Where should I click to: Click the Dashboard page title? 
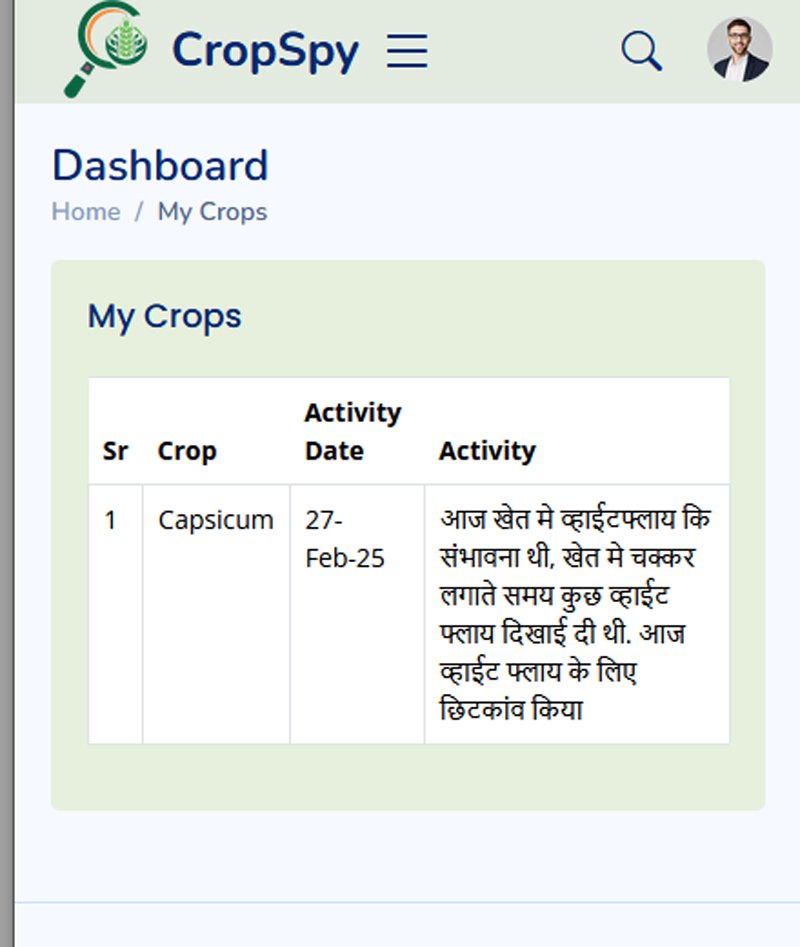pos(160,164)
